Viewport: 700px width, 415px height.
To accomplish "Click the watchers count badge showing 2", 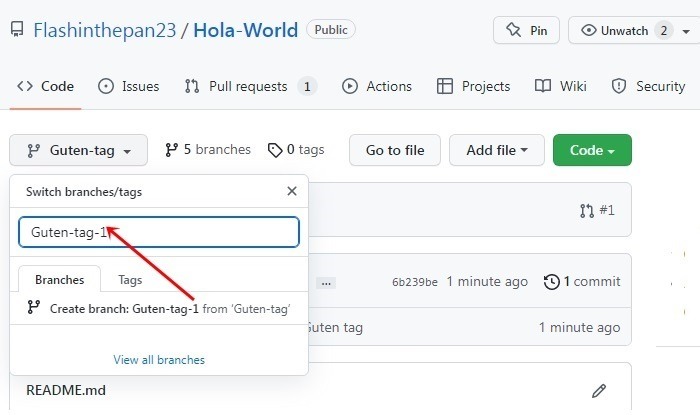I will [x=664, y=30].
